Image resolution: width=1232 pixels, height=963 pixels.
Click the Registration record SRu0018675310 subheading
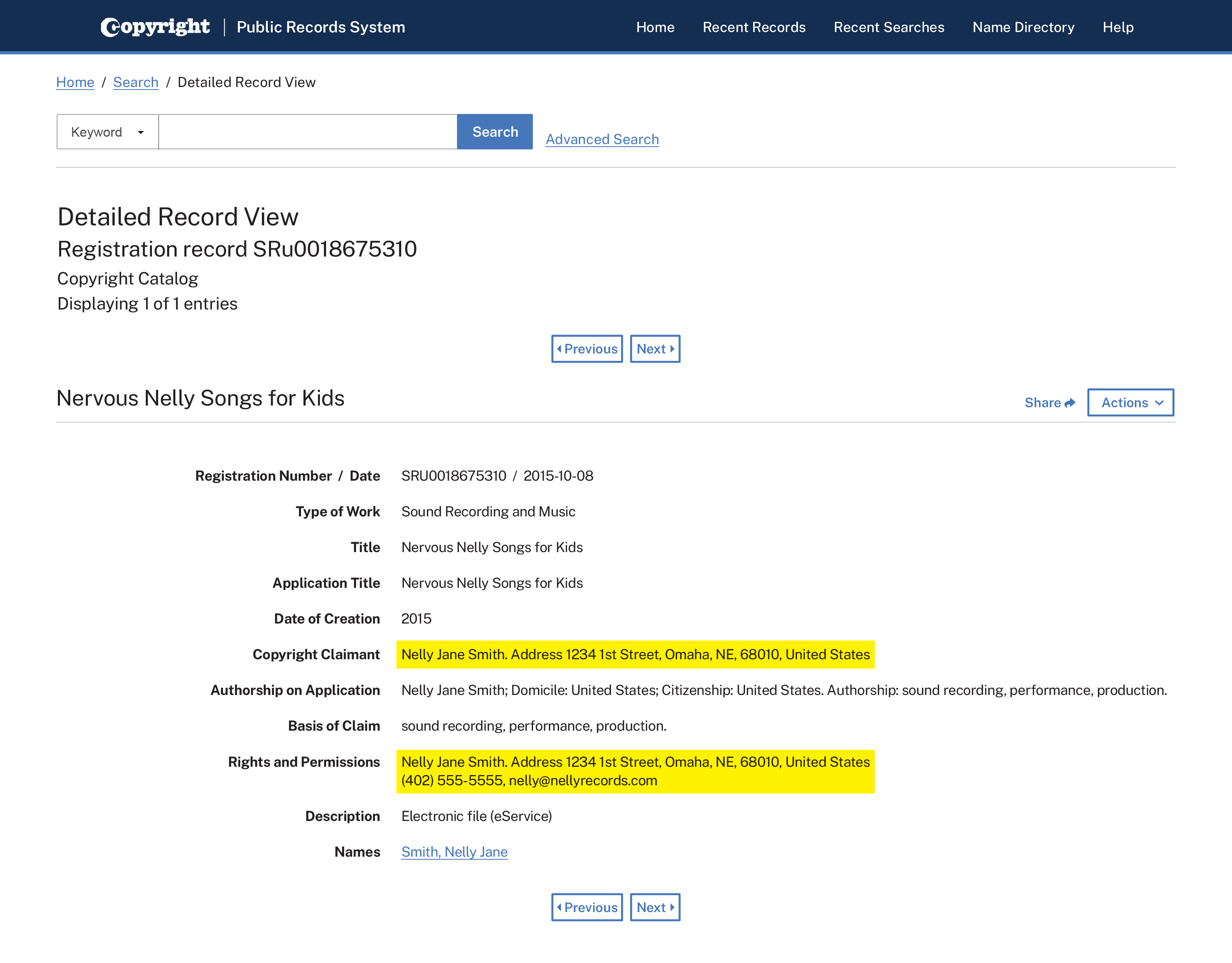(x=237, y=249)
